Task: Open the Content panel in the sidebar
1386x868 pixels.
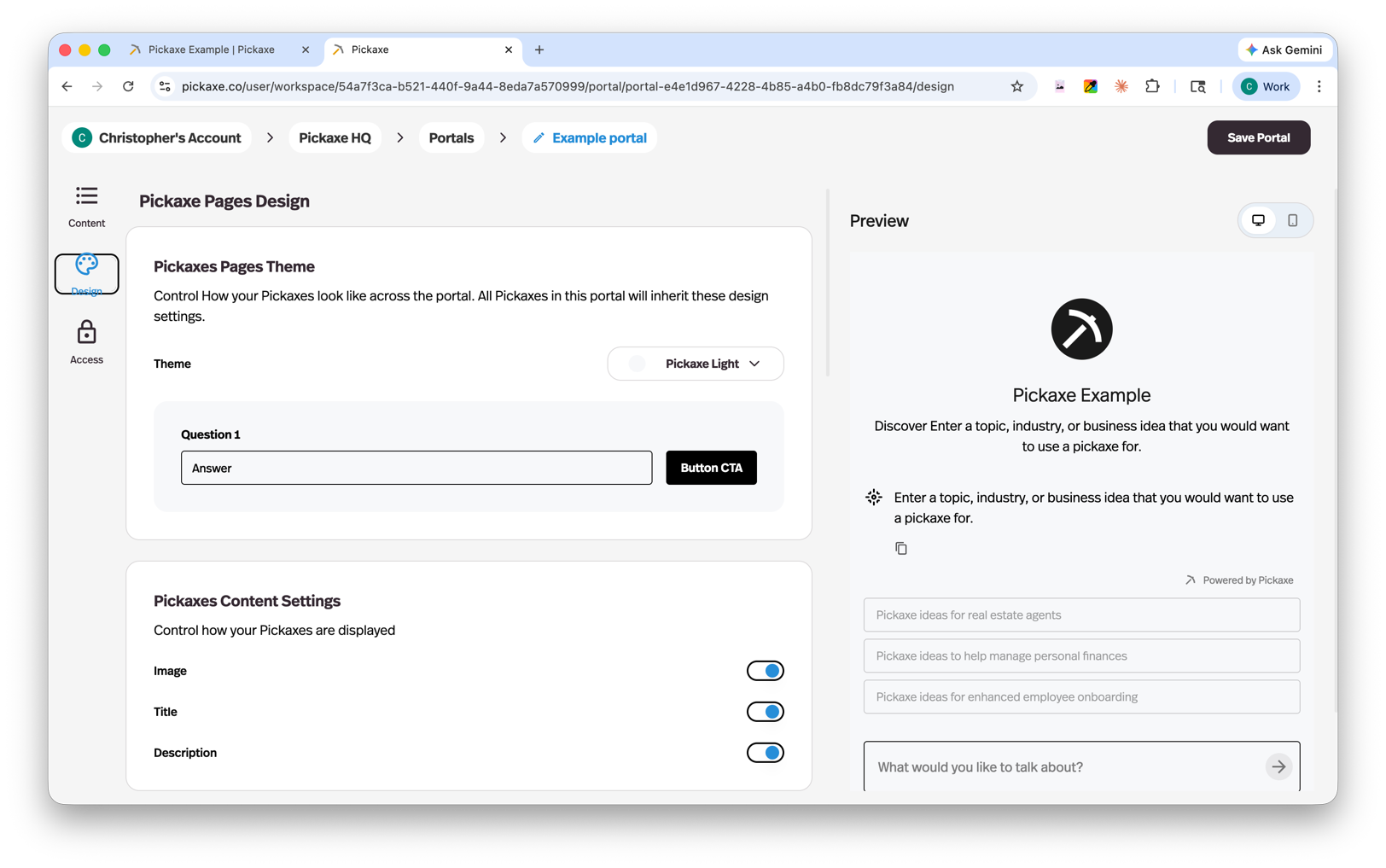Action: [x=86, y=205]
